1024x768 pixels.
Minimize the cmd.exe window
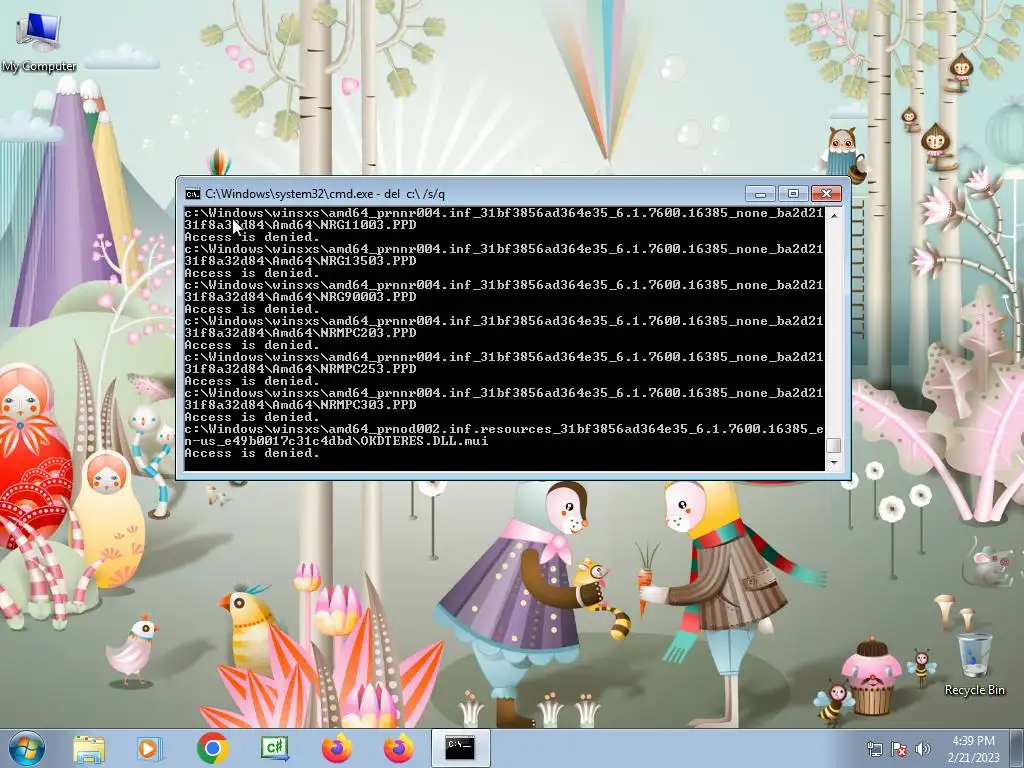pyautogui.click(x=760, y=194)
